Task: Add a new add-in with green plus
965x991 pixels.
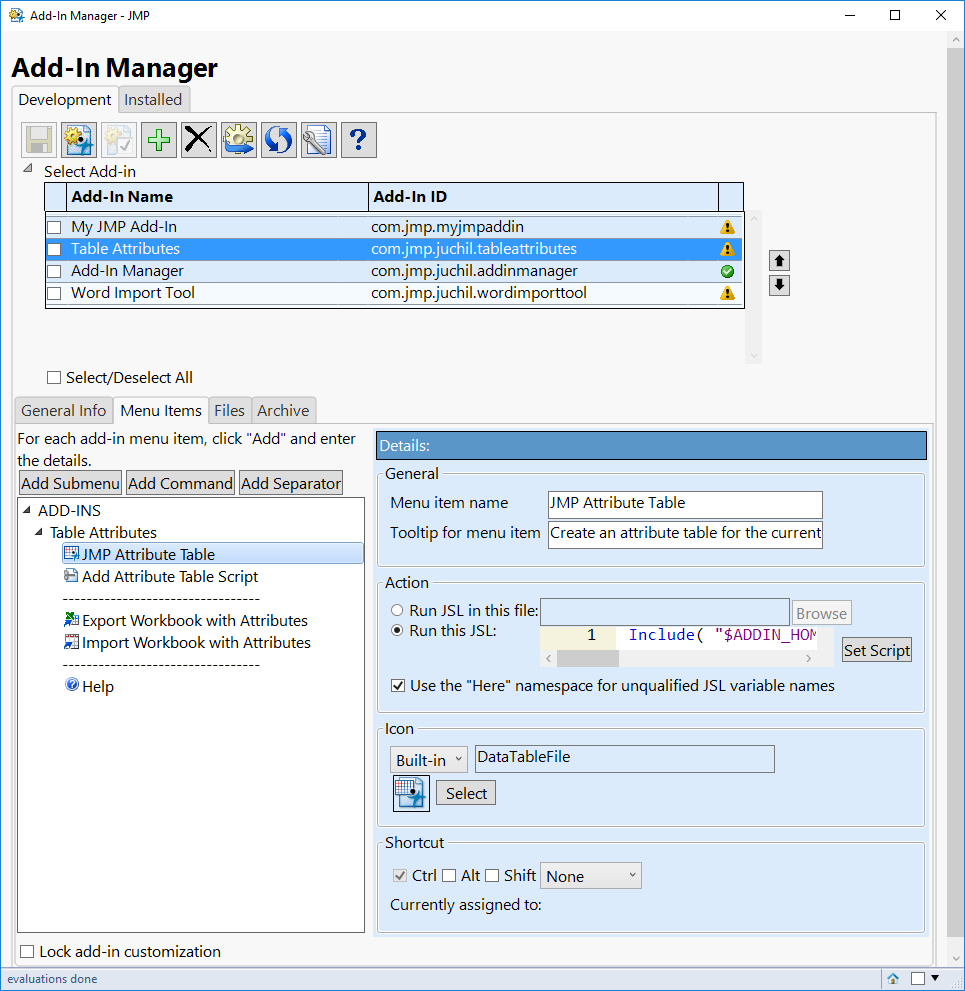Action: (x=159, y=140)
